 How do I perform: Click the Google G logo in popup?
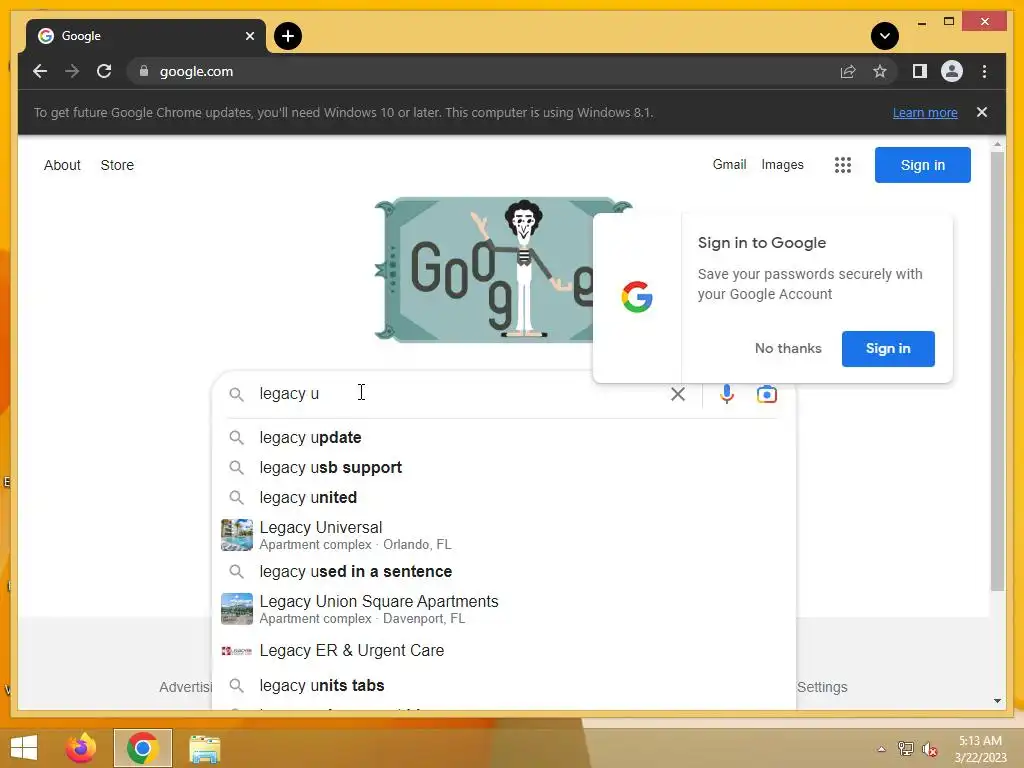(637, 297)
